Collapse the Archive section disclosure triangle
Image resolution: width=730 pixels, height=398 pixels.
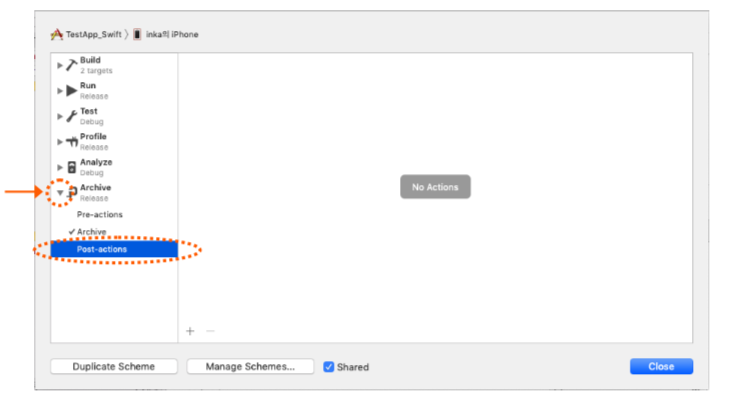pyautogui.click(x=60, y=192)
